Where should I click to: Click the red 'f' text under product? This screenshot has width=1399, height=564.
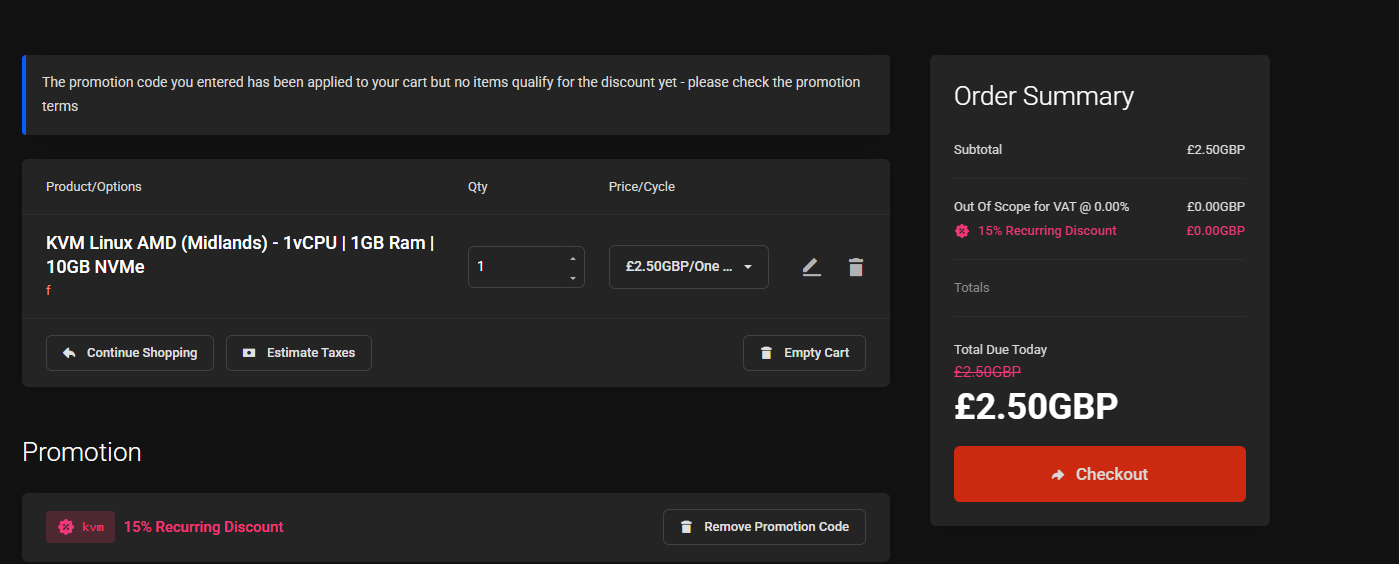click(48, 291)
